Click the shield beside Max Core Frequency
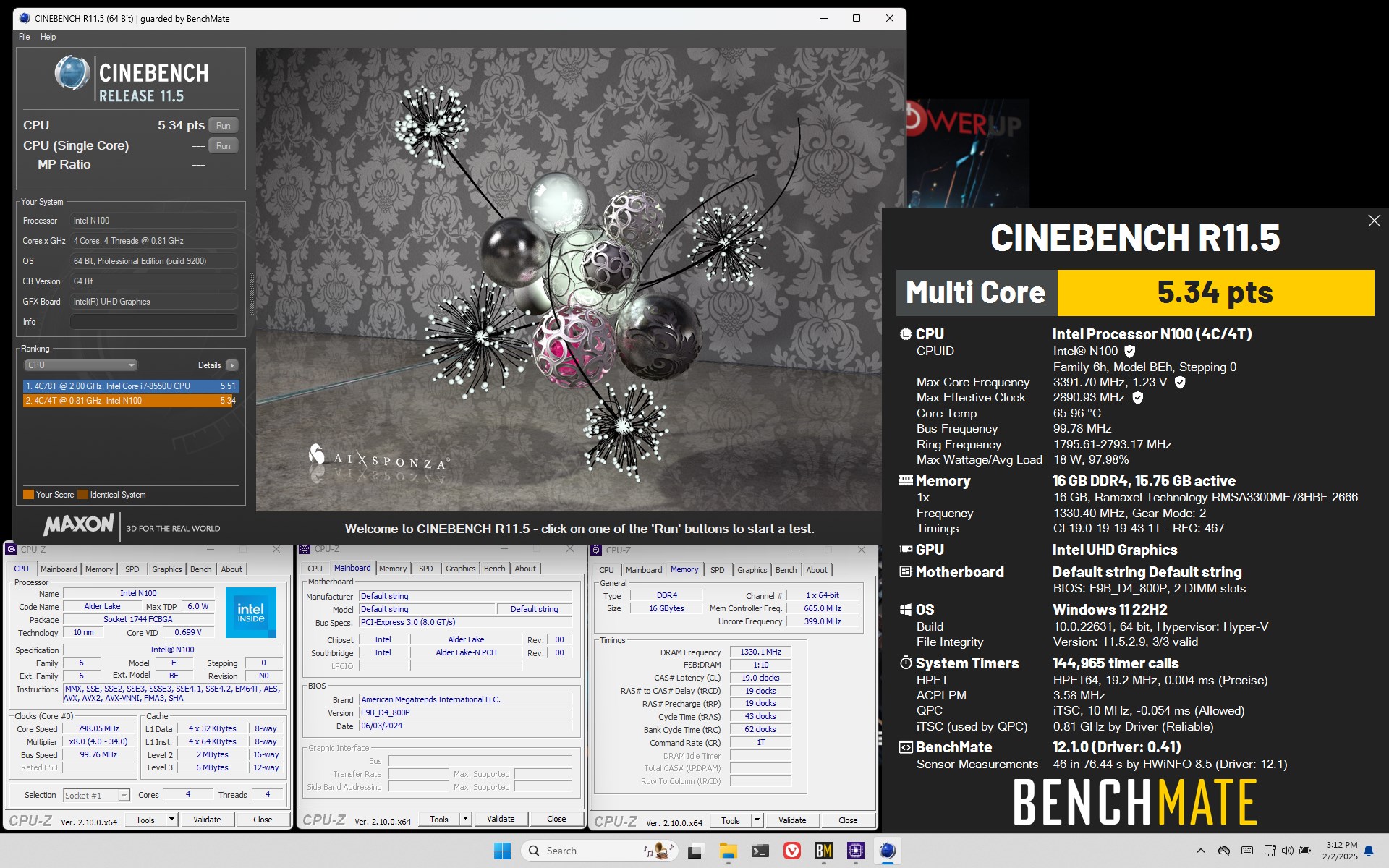 [1180, 382]
